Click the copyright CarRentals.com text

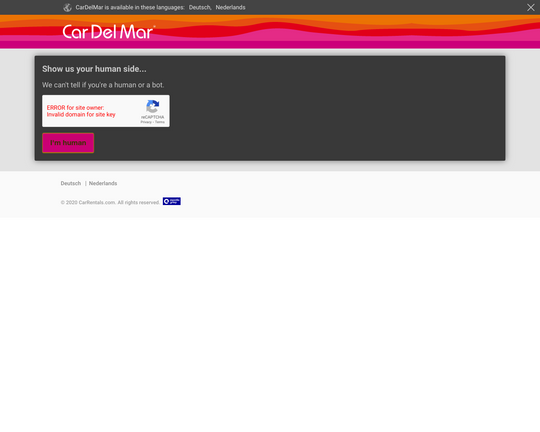click(110, 202)
